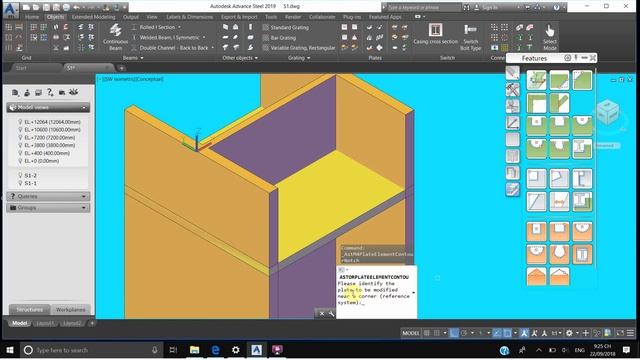The height and width of the screenshot is (360, 640).
Task: Click the ViewCube in the drawing area
Action: click(x=607, y=111)
